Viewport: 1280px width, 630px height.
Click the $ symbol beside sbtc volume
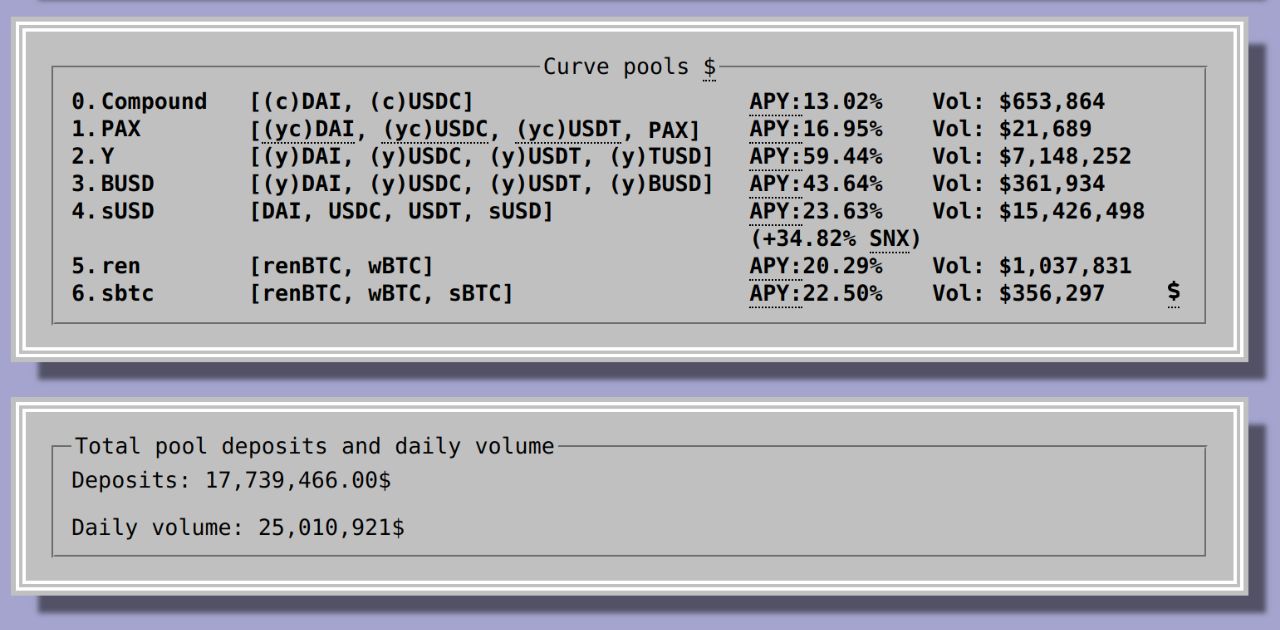(1173, 292)
